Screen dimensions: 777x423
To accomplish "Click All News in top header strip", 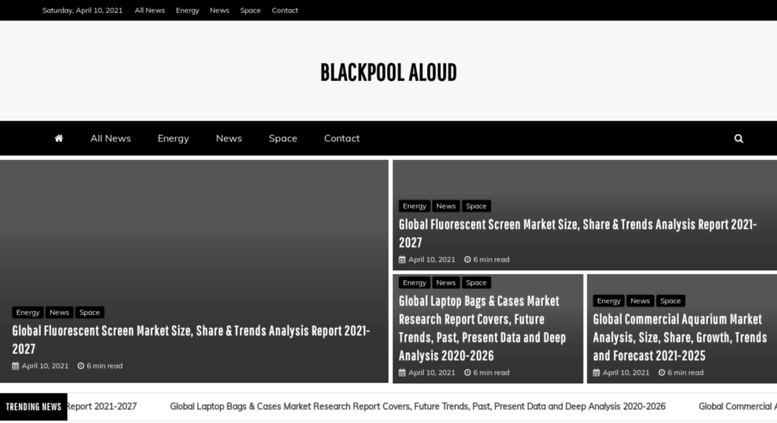I will (x=150, y=10).
